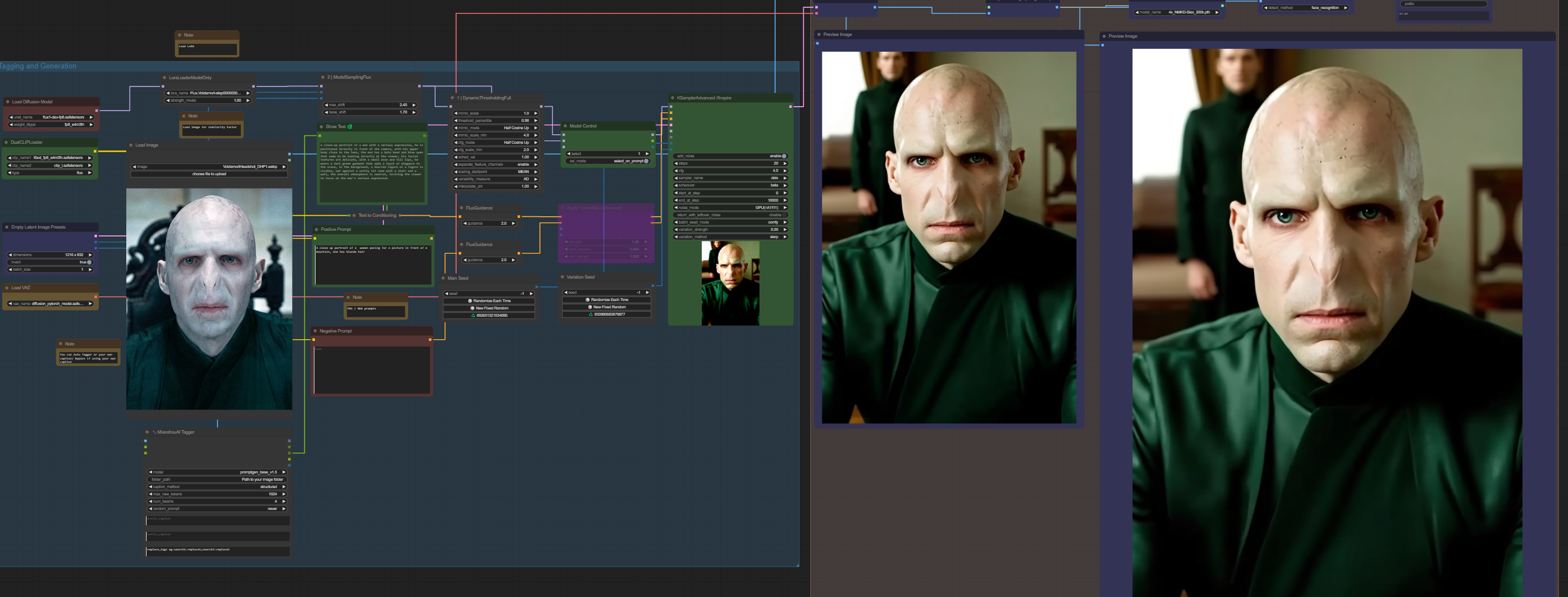Open the vae_name dropdown
The width and height of the screenshot is (1568, 597).
(51, 303)
